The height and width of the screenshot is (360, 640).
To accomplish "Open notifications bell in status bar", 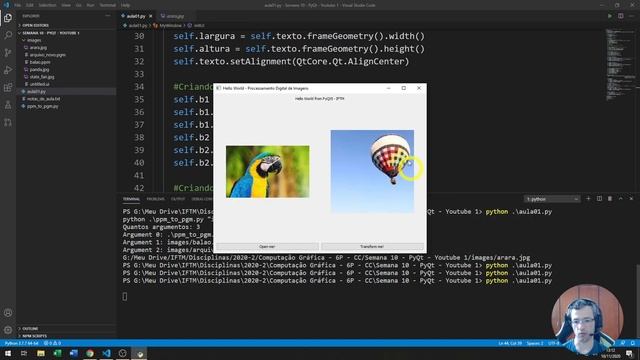I will [633, 343].
